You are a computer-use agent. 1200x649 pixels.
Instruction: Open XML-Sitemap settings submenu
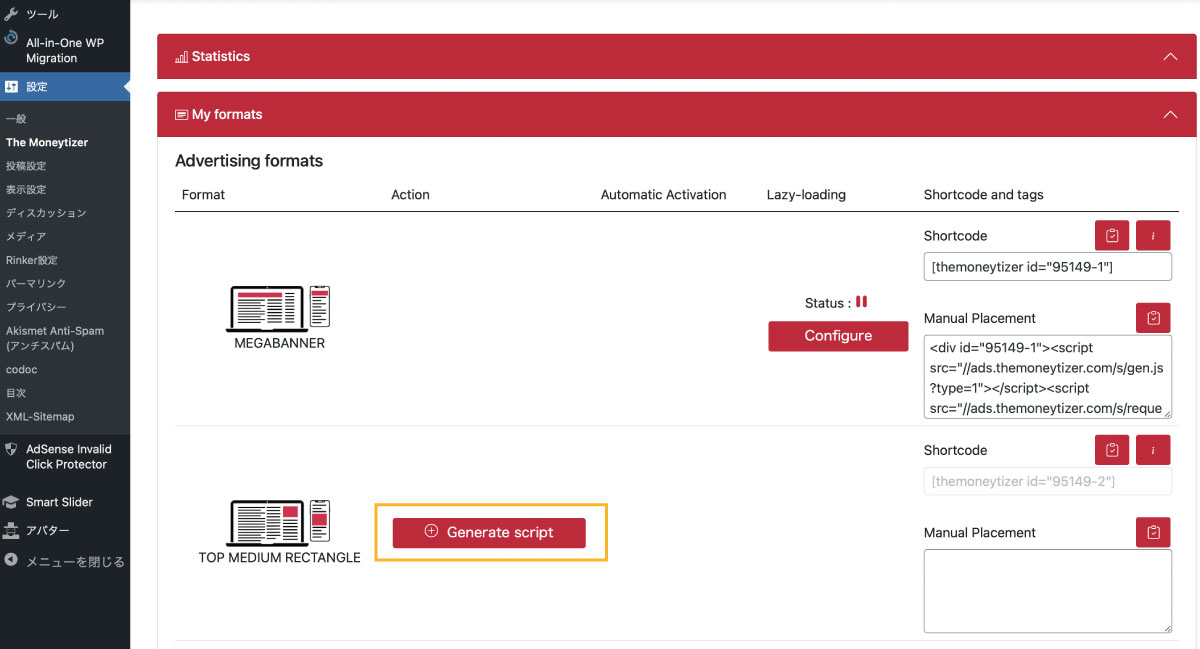pyautogui.click(x=40, y=417)
